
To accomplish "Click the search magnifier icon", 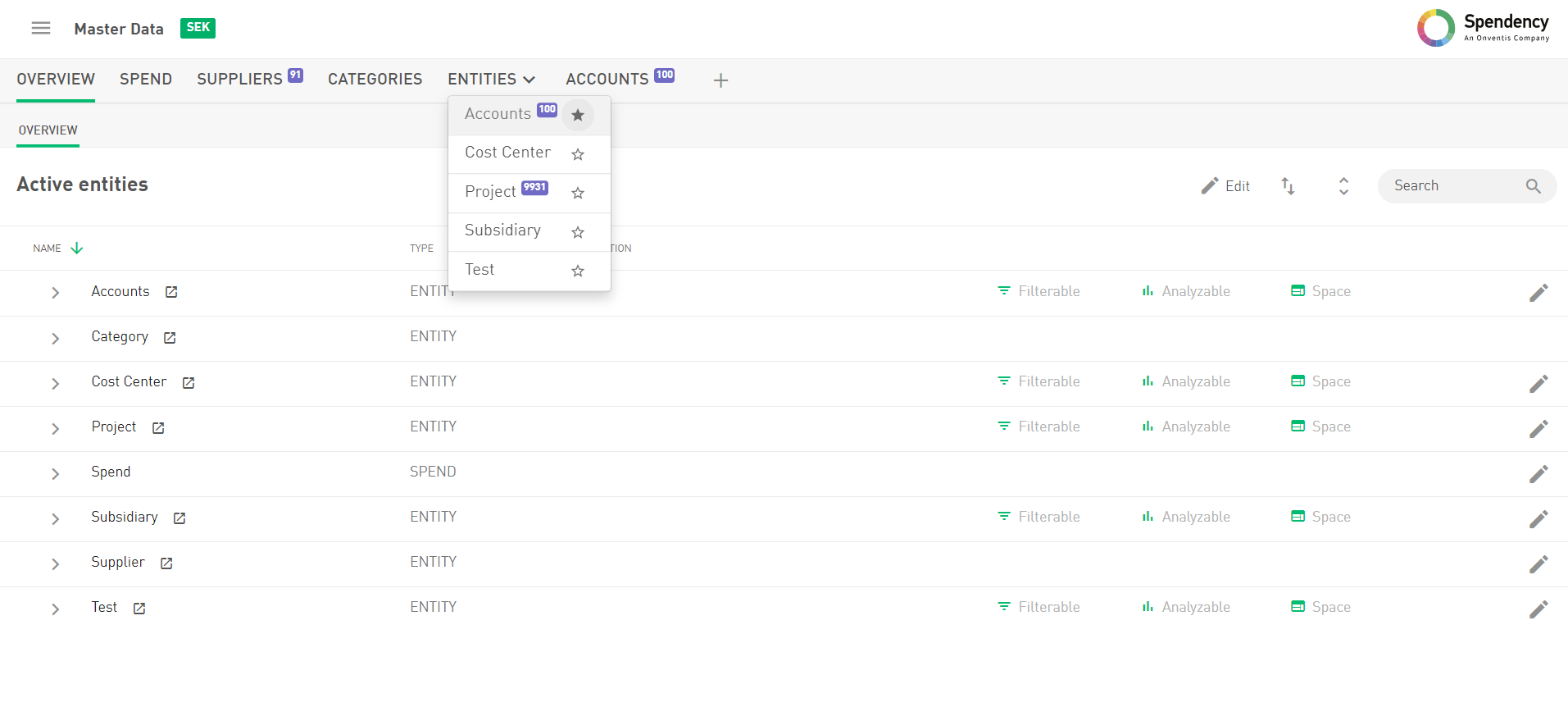I will 1533,186.
